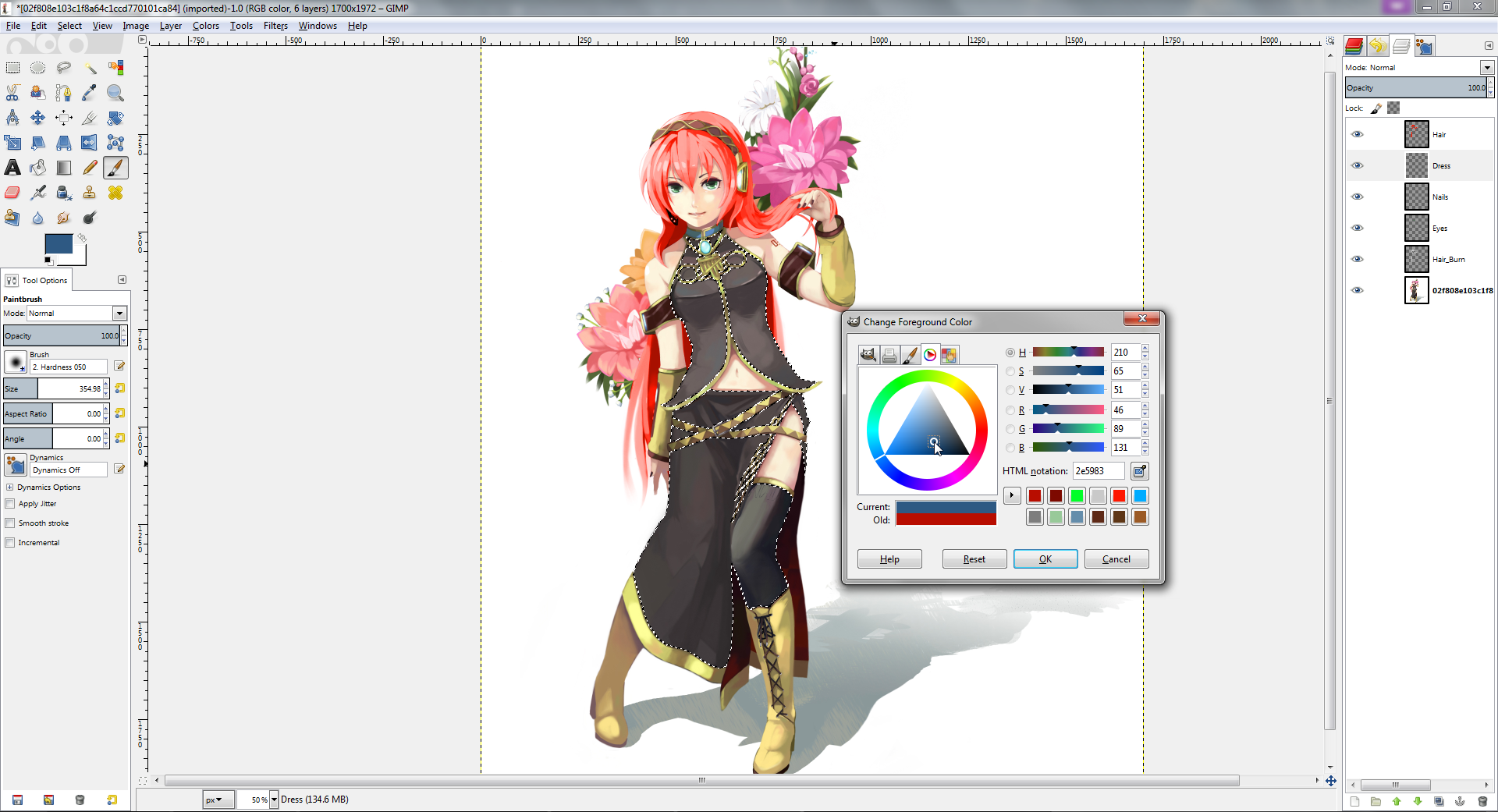Select the Paths tool
The width and height of the screenshot is (1498, 812).
(64, 93)
